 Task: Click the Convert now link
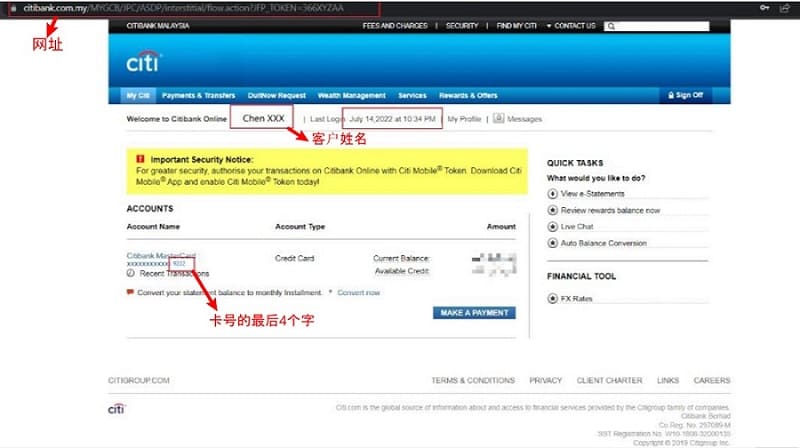point(359,292)
